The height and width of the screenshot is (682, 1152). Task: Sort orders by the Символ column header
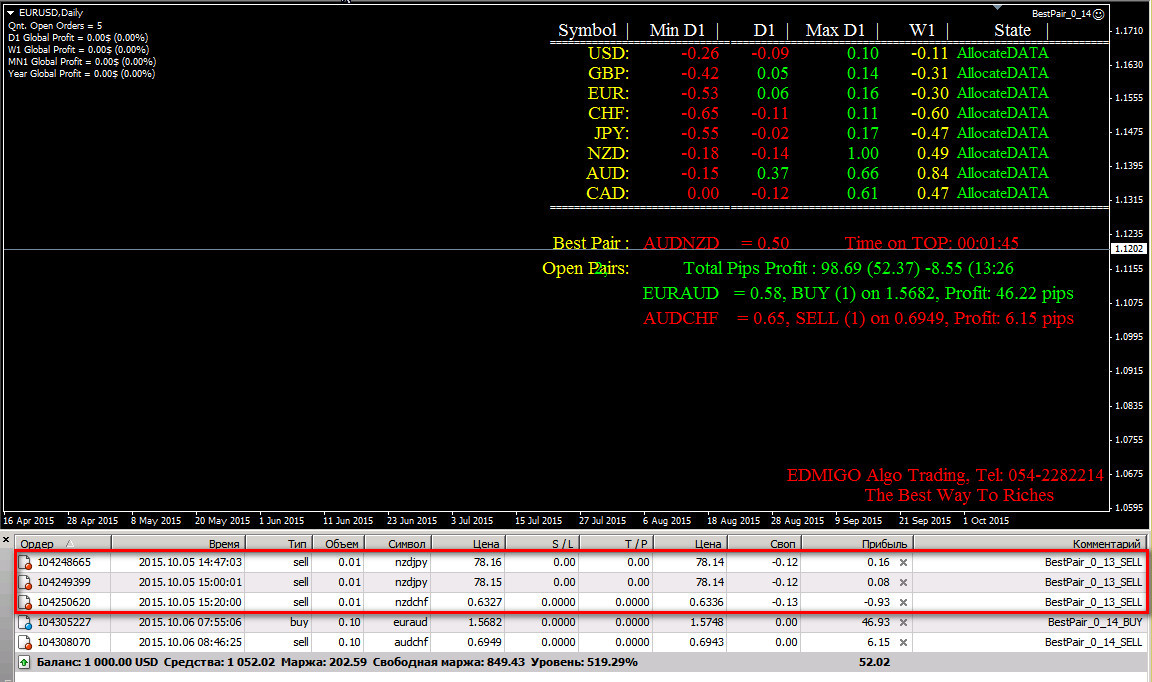pyautogui.click(x=397, y=544)
